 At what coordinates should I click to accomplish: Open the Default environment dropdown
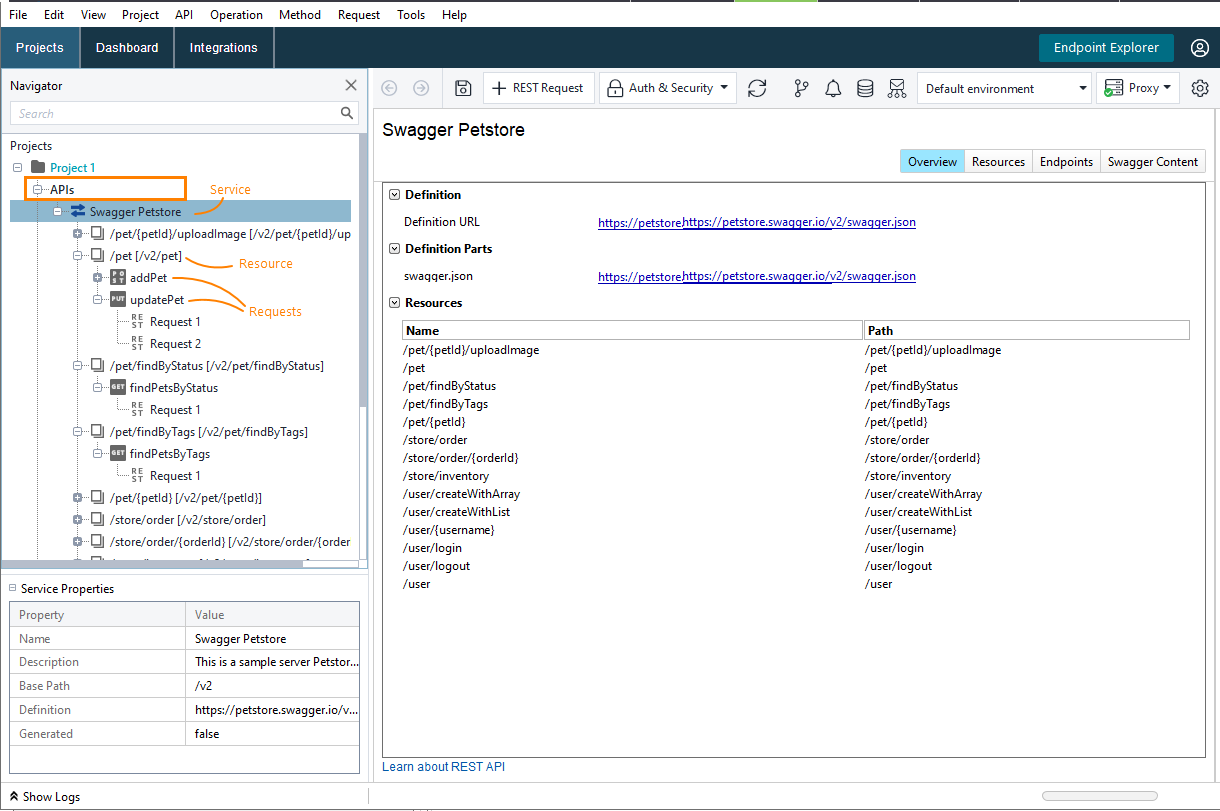1004,88
